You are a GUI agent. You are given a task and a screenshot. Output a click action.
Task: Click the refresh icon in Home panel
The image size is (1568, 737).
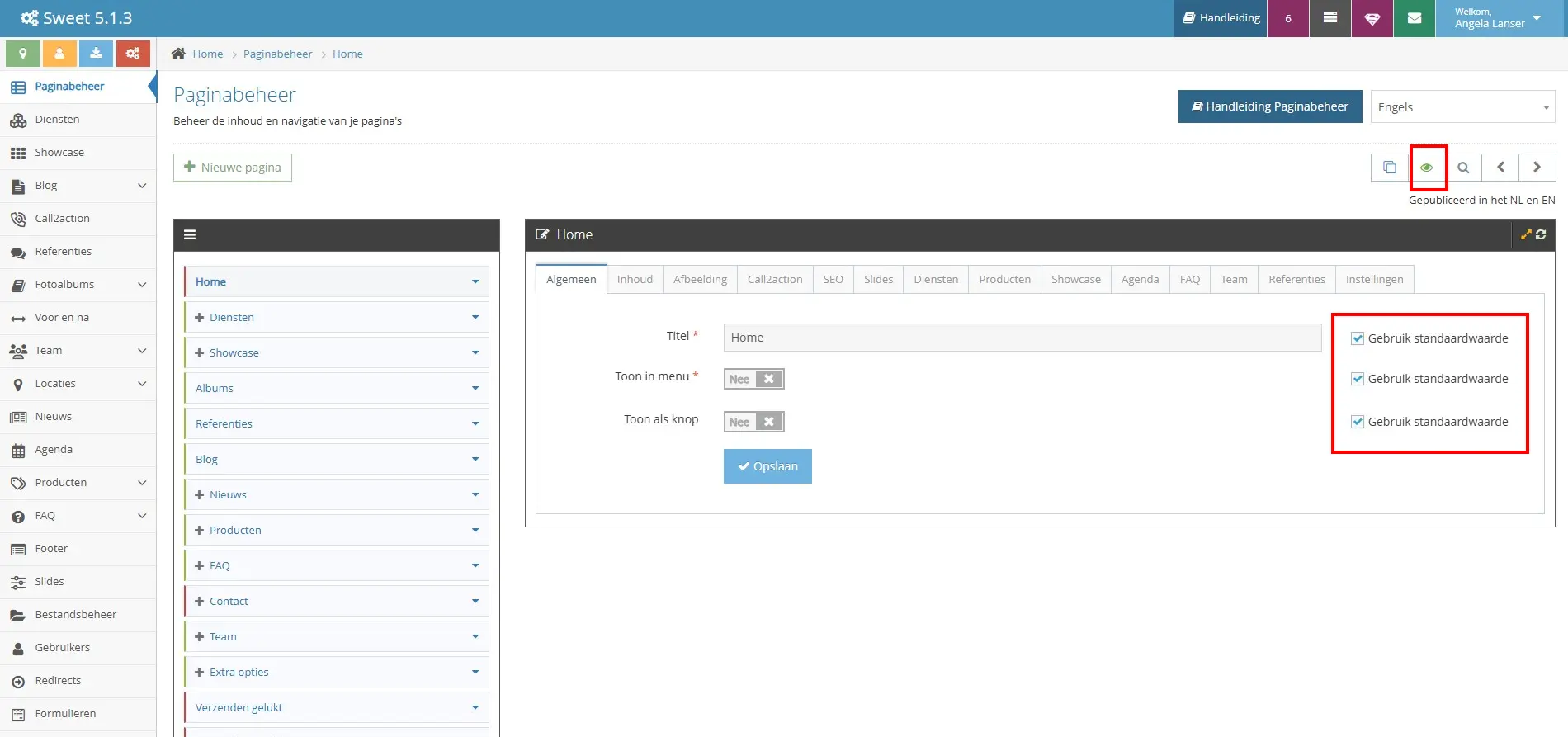1541,234
